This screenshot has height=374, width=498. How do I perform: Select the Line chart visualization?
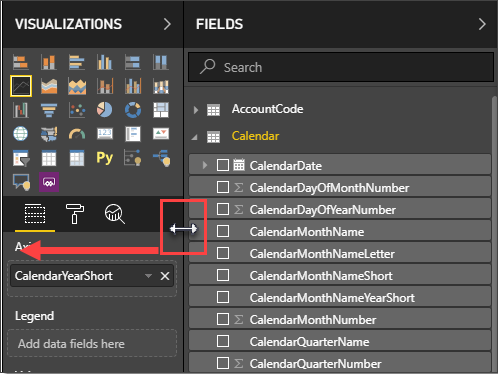(21, 86)
